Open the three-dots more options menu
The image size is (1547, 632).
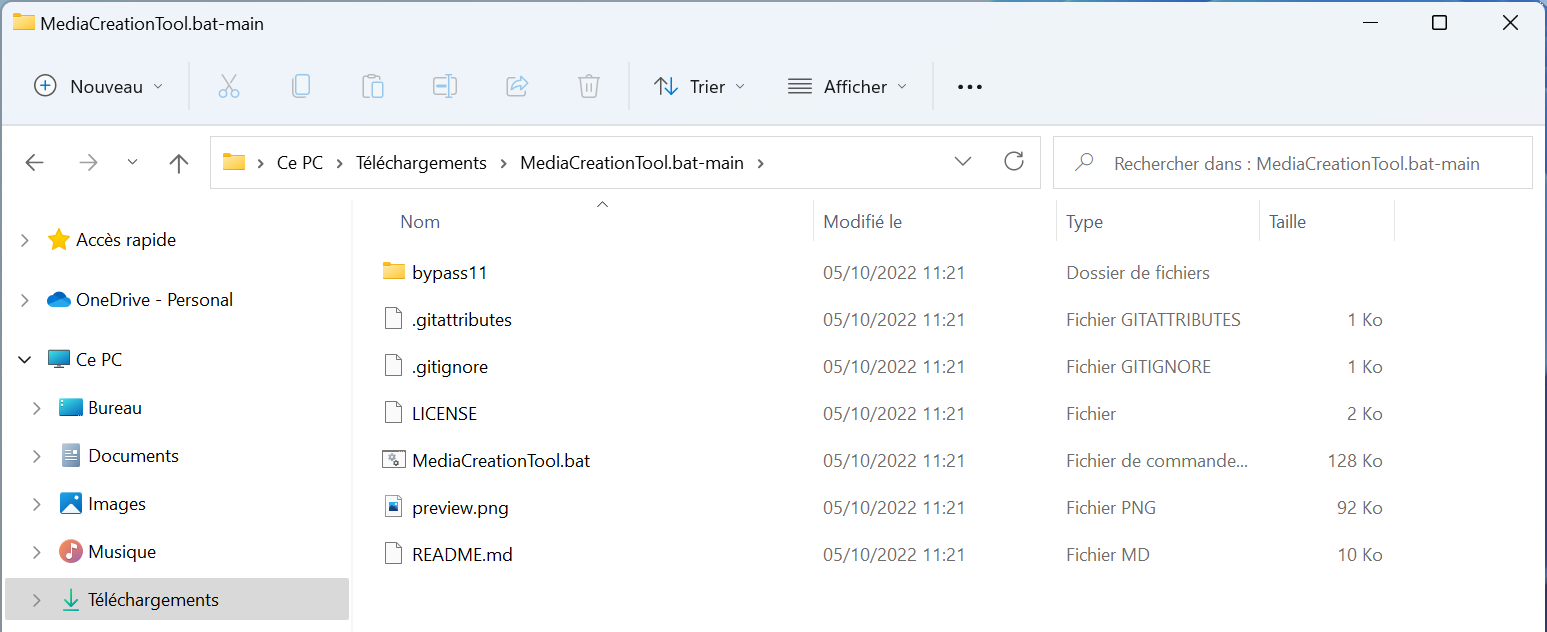point(970,87)
